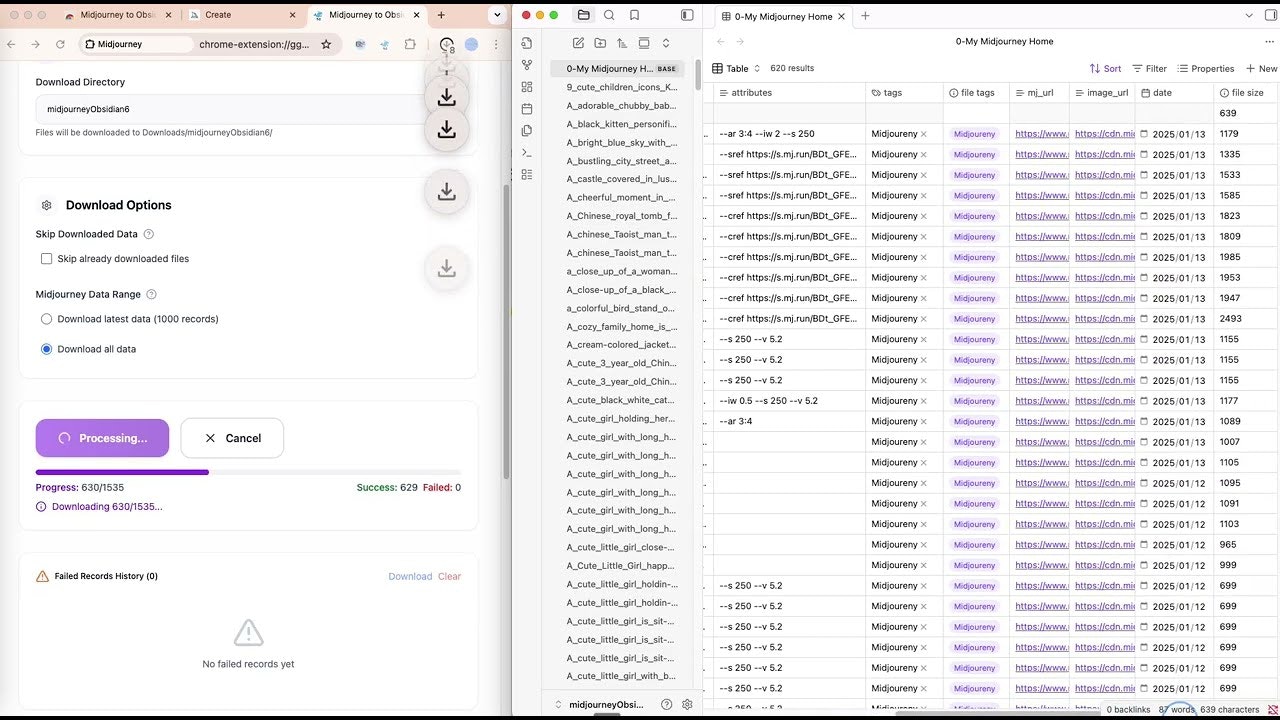Click the date column header

1174,92
